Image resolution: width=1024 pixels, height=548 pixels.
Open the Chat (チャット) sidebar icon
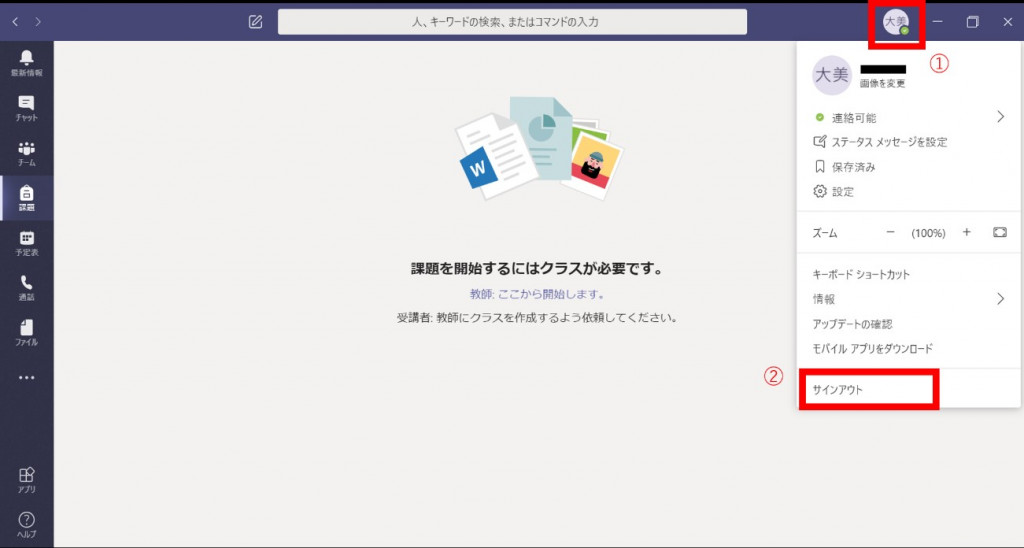coord(26,107)
